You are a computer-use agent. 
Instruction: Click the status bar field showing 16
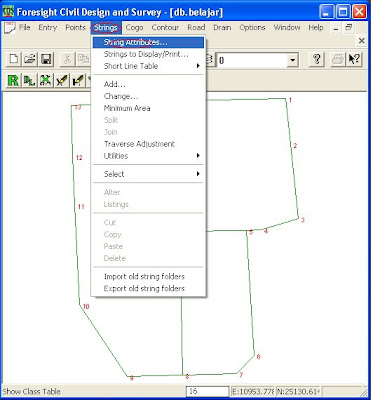(x=207, y=391)
